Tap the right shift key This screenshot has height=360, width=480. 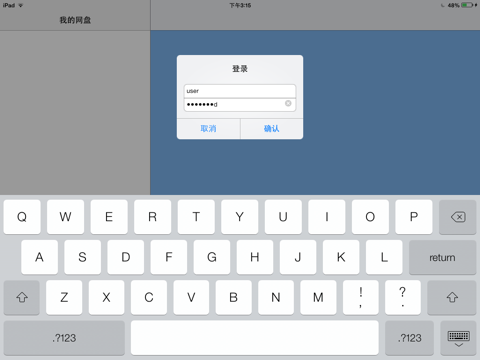[452, 297]
